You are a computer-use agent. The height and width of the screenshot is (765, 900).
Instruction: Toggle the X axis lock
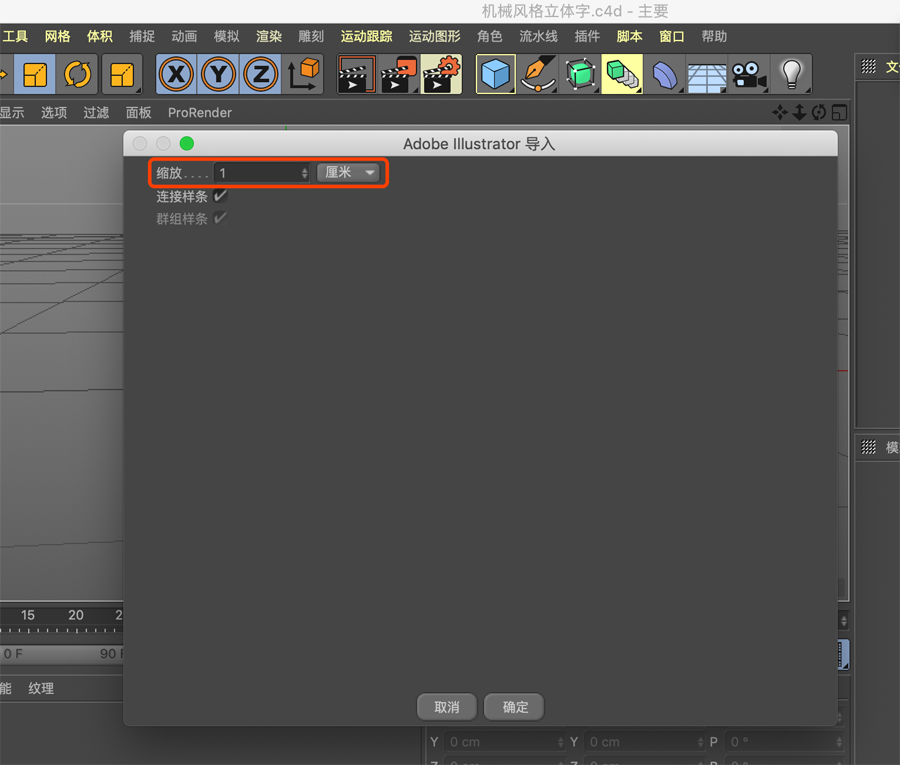pyautogui.click(x=176, y=74)
